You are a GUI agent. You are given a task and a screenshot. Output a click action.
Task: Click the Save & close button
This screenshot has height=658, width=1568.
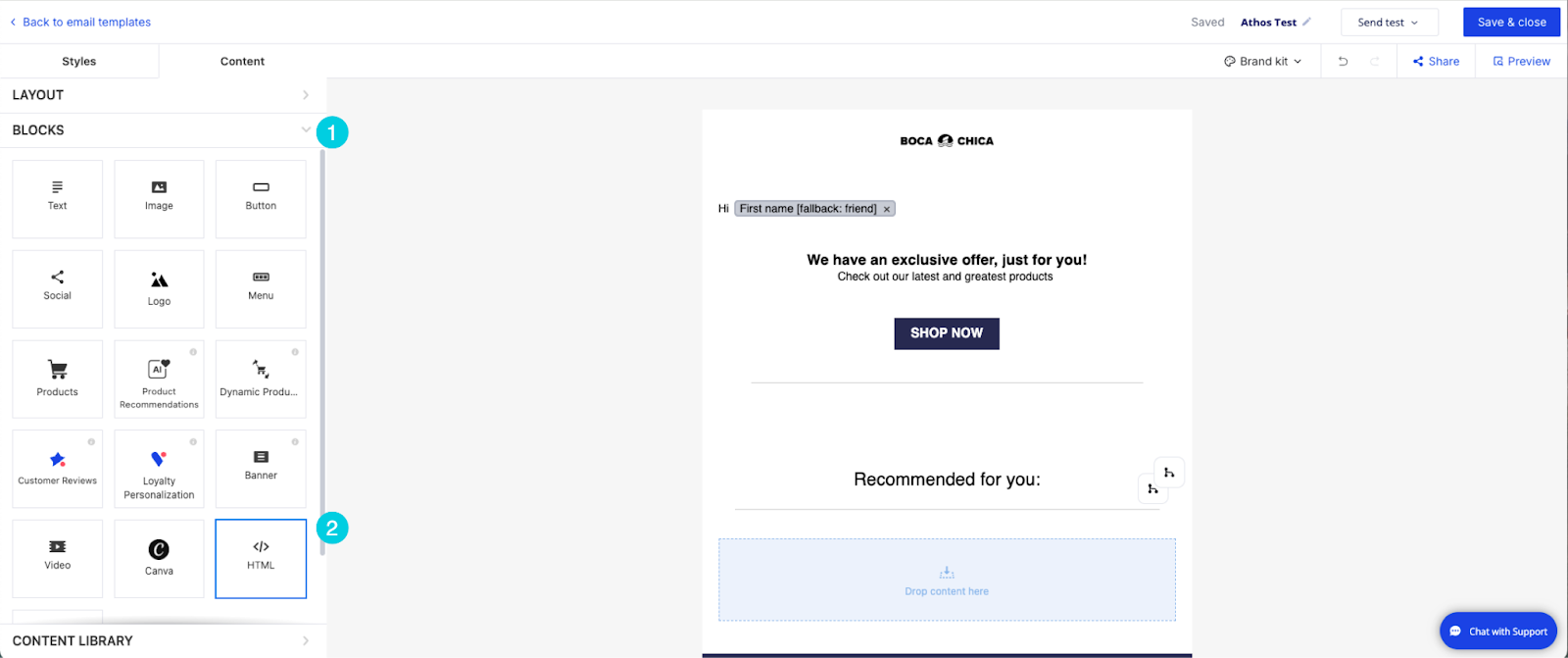coord(1511,22)
